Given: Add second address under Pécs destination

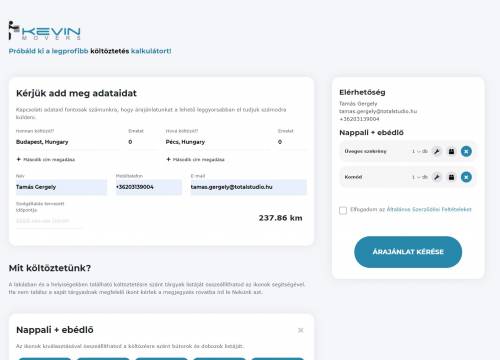Looking at the screenshot, I should point(195,160).
